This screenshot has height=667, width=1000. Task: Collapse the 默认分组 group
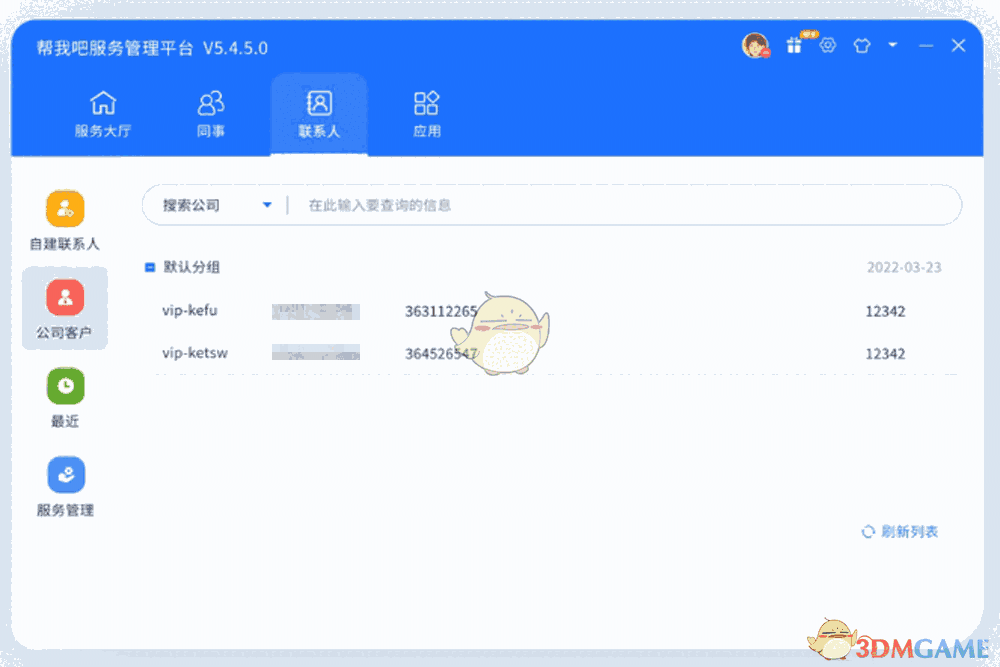[148, 267]
